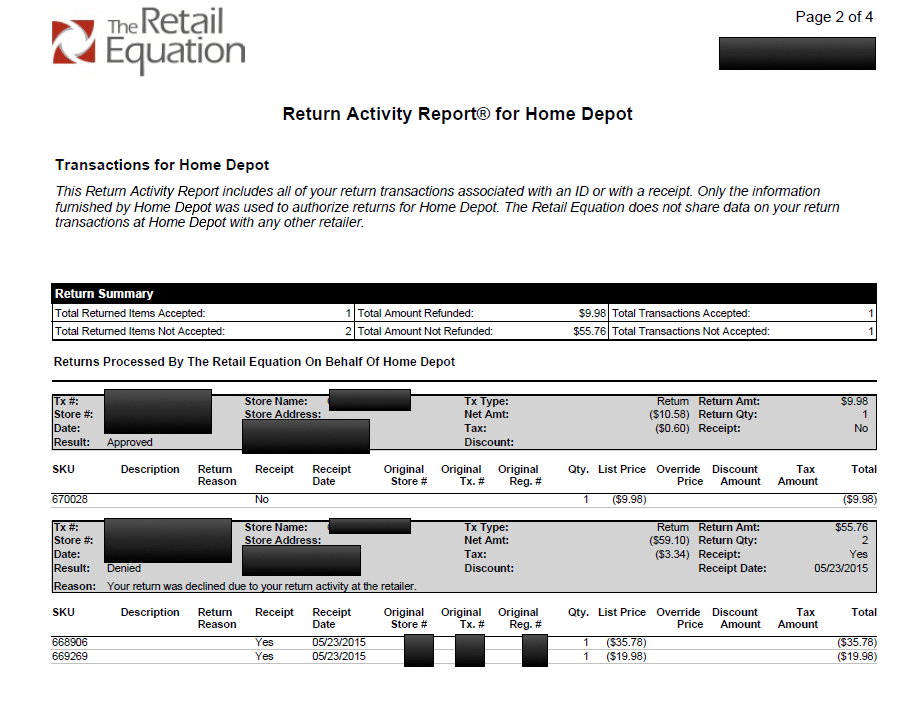Viewport: 908px width, 717px height.
Task: Click the "No" receipt value in SKU 670028 row
Action: 262,499
